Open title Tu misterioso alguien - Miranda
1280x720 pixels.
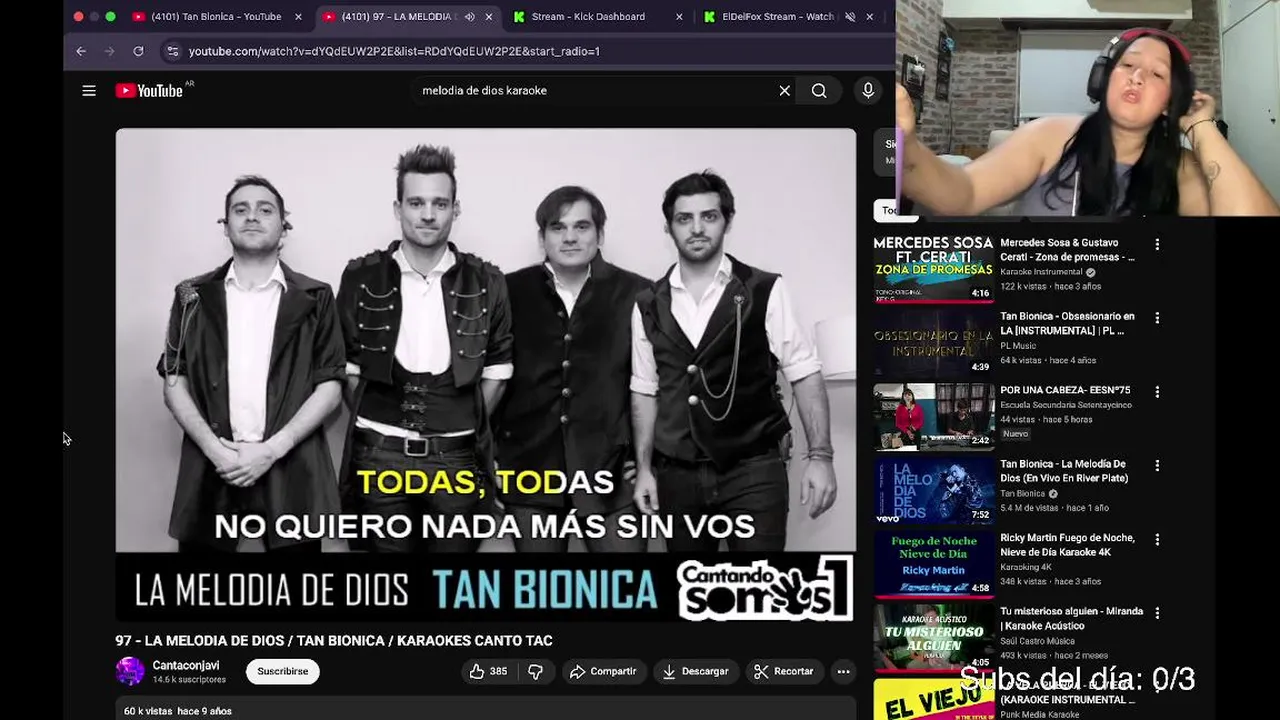click(1071, 619)
